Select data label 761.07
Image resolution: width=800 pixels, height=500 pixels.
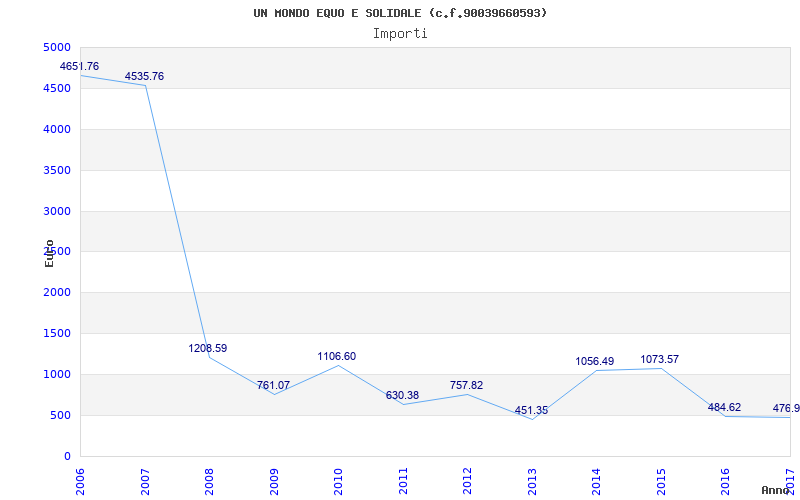click(273, 385)
